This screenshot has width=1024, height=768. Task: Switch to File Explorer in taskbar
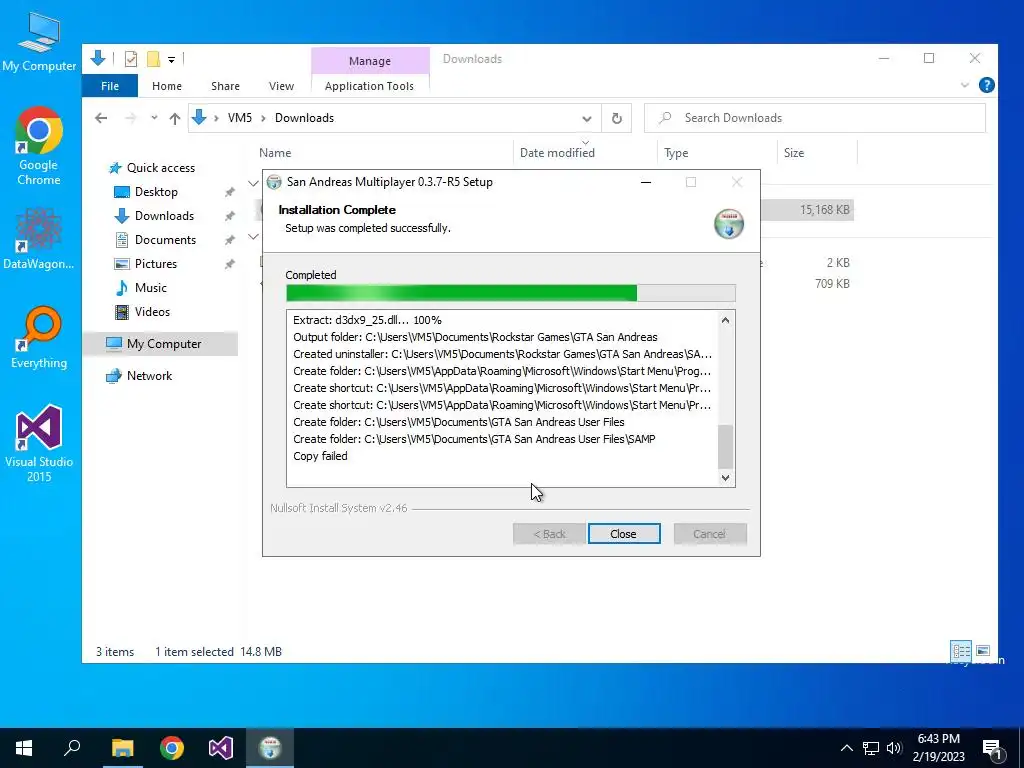[x=122, y=748]
